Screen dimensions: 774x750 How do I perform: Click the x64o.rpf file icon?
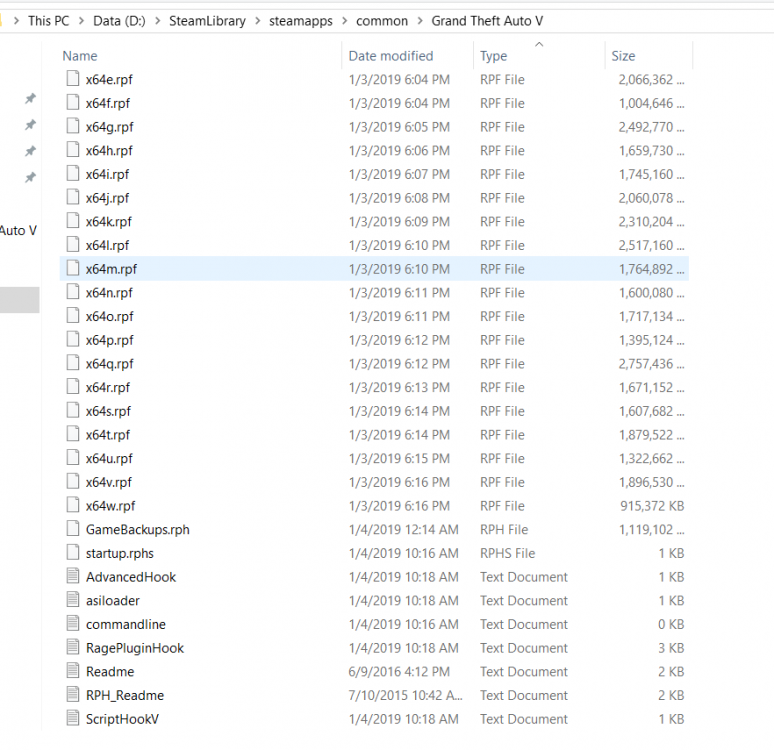pyautogui.click(x=73, y=316)
